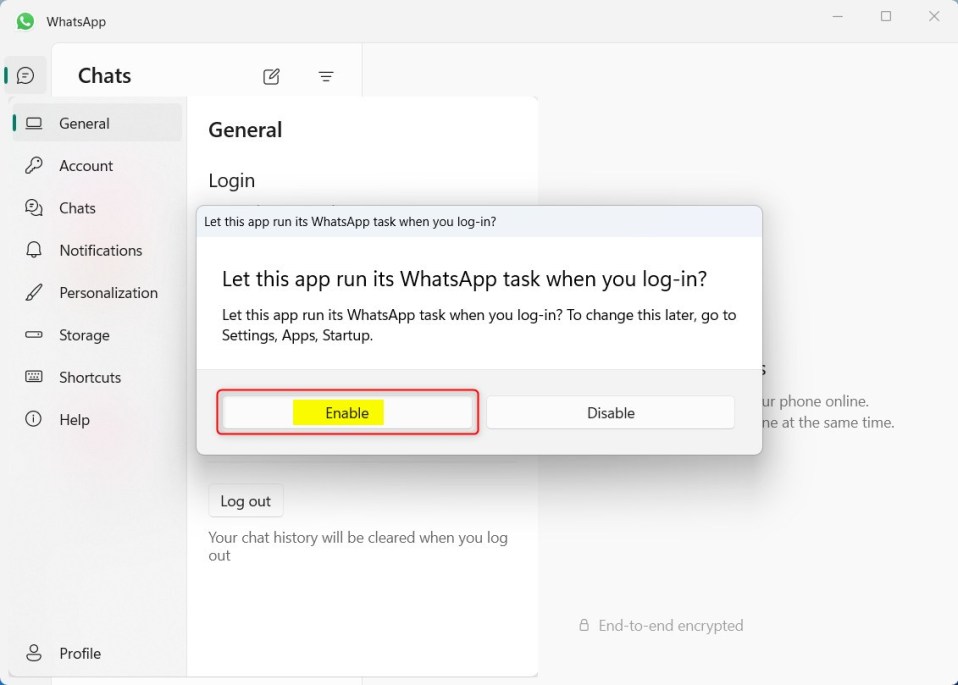
Task: Click the brush icon beside Personalization
Action: click(x=34, y=292)
